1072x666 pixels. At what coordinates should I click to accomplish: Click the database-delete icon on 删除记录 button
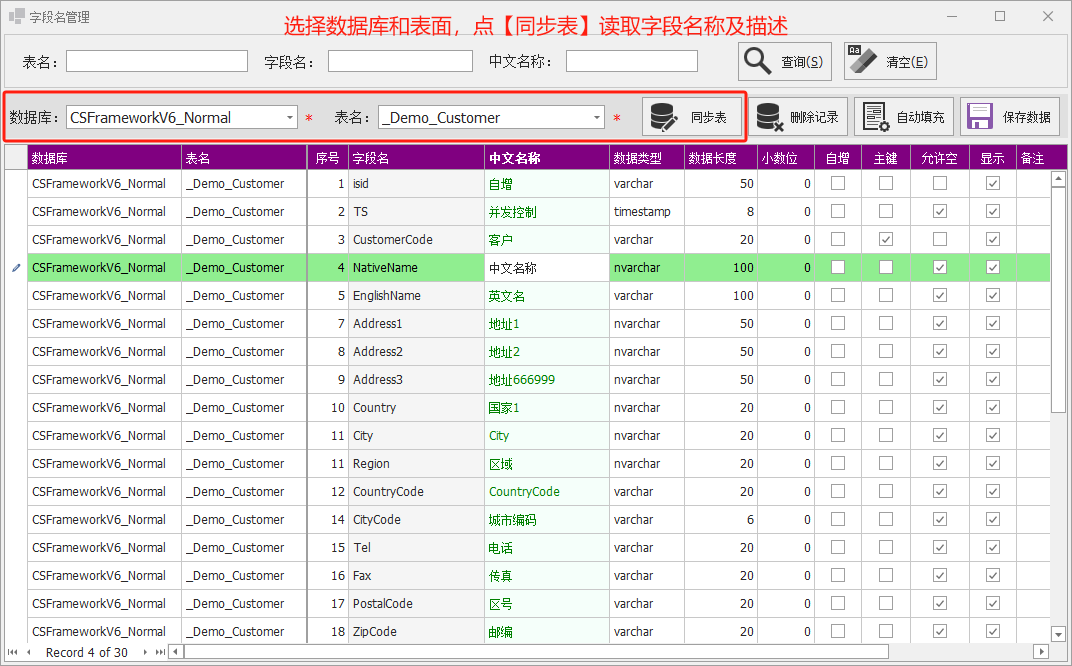770,117
